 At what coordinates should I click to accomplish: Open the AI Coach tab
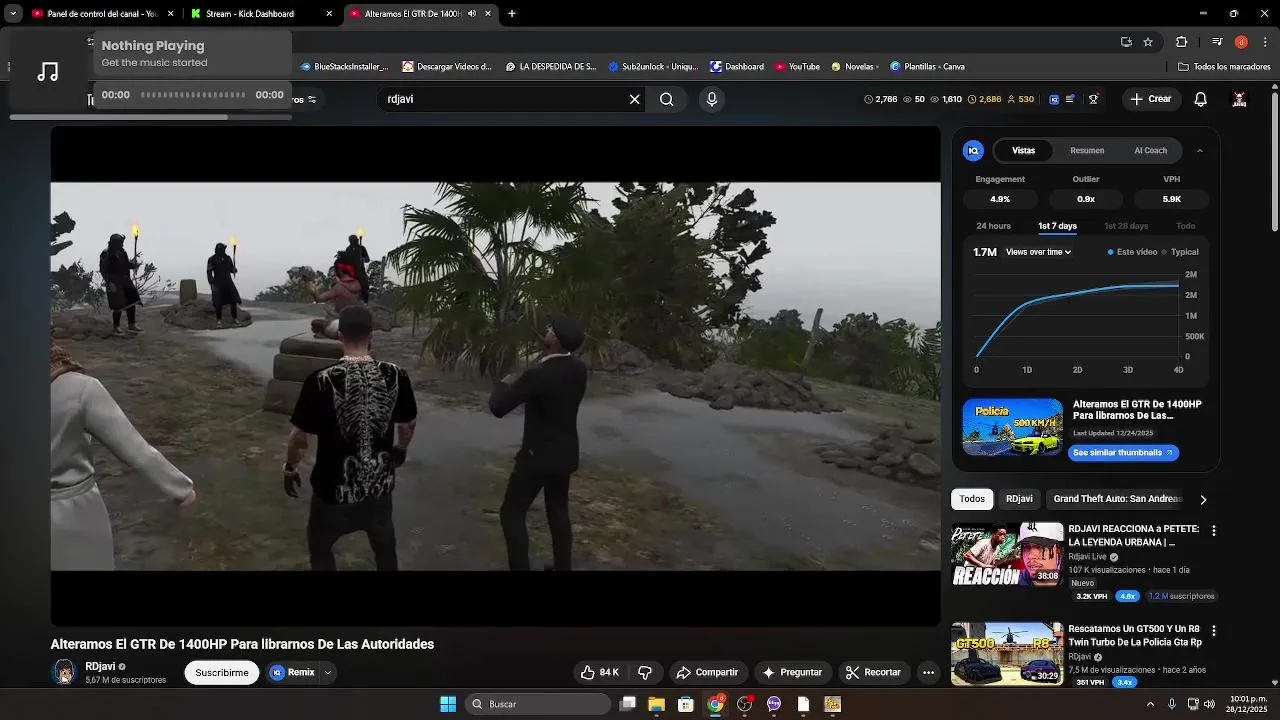click(x=1150, y=150)
